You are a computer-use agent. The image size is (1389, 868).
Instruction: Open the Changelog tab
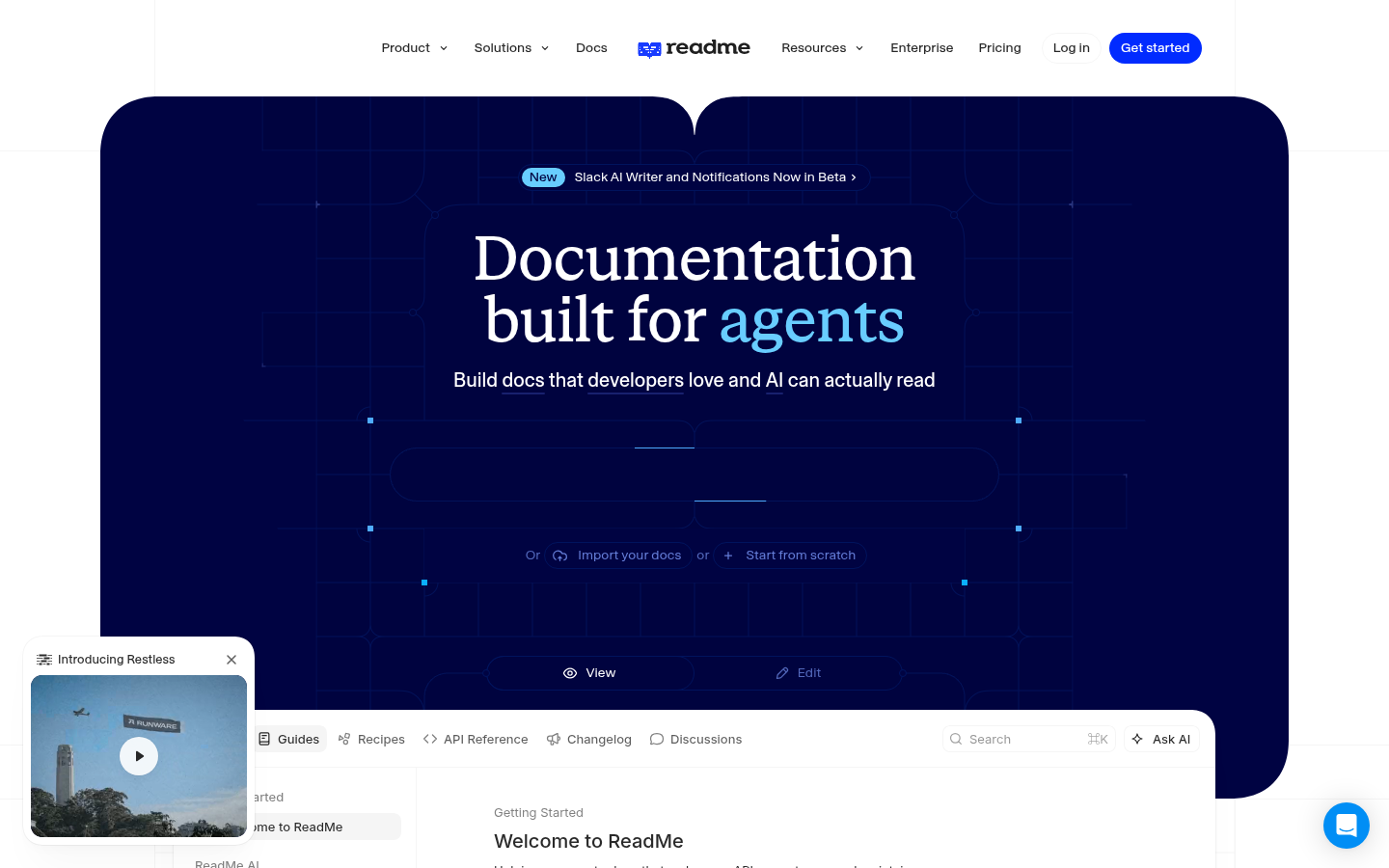[588, 739]
